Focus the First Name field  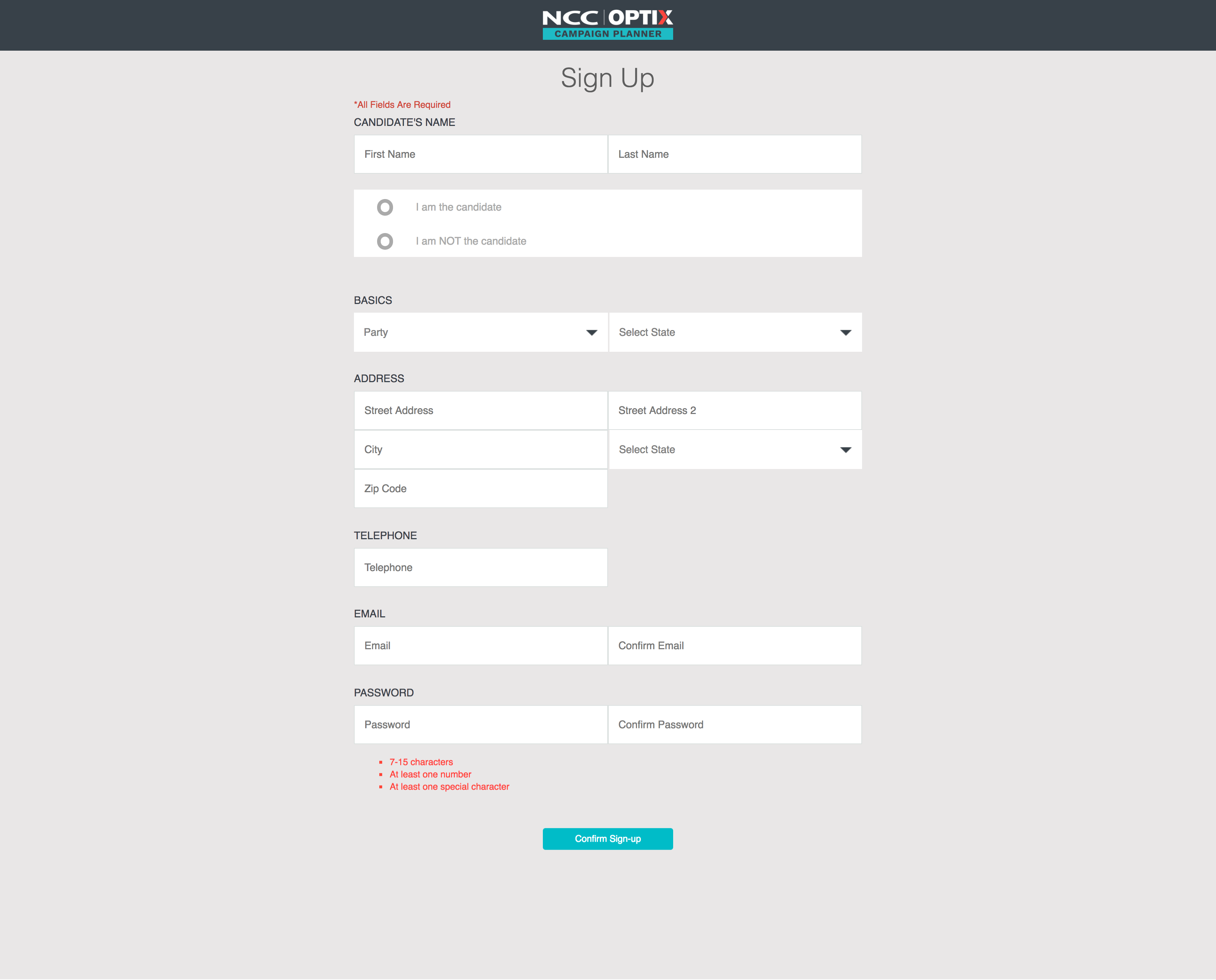[480, 154]
